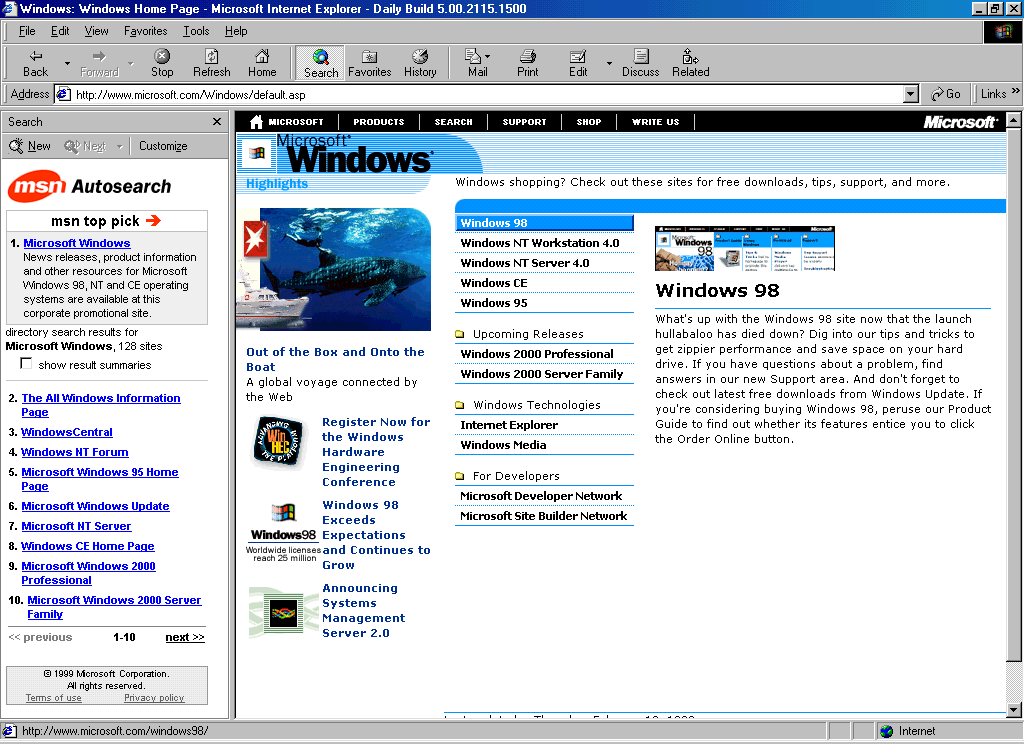Click the For Developers folder icon

click(x=460, y=476)
